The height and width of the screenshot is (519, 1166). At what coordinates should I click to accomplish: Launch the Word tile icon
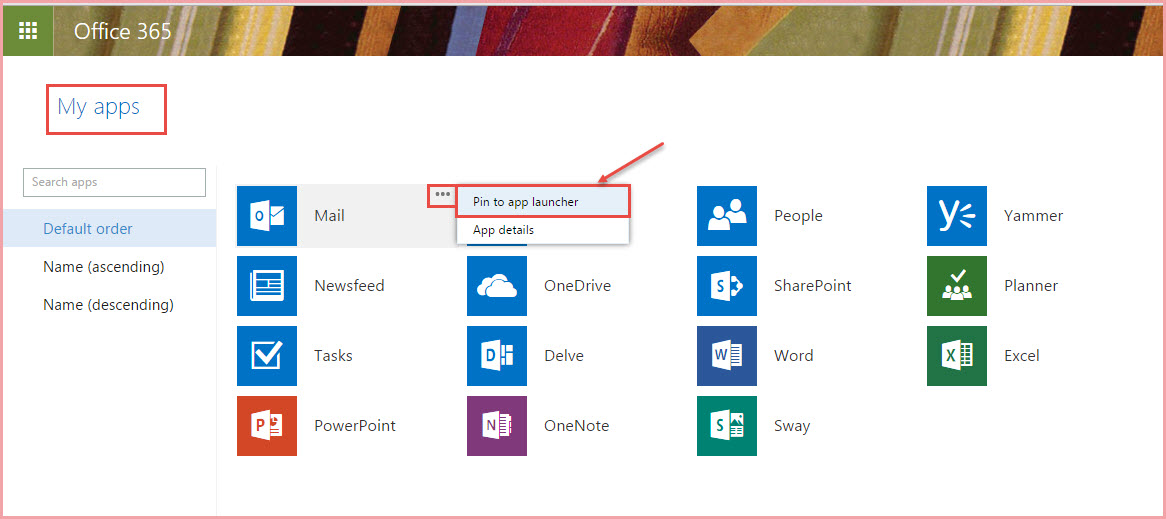click(x=727, y=355)
